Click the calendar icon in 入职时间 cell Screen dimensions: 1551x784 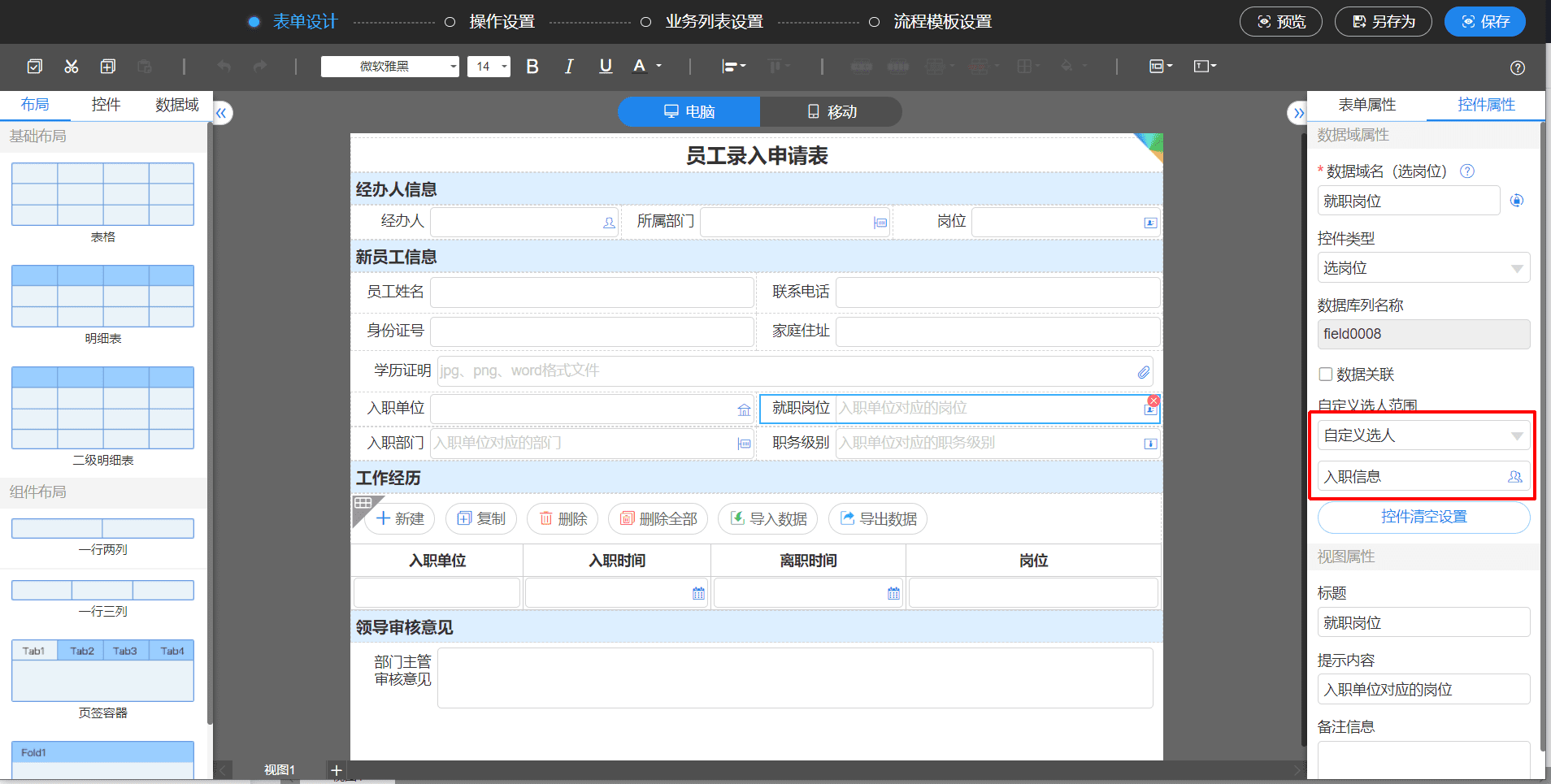[698, 594]
